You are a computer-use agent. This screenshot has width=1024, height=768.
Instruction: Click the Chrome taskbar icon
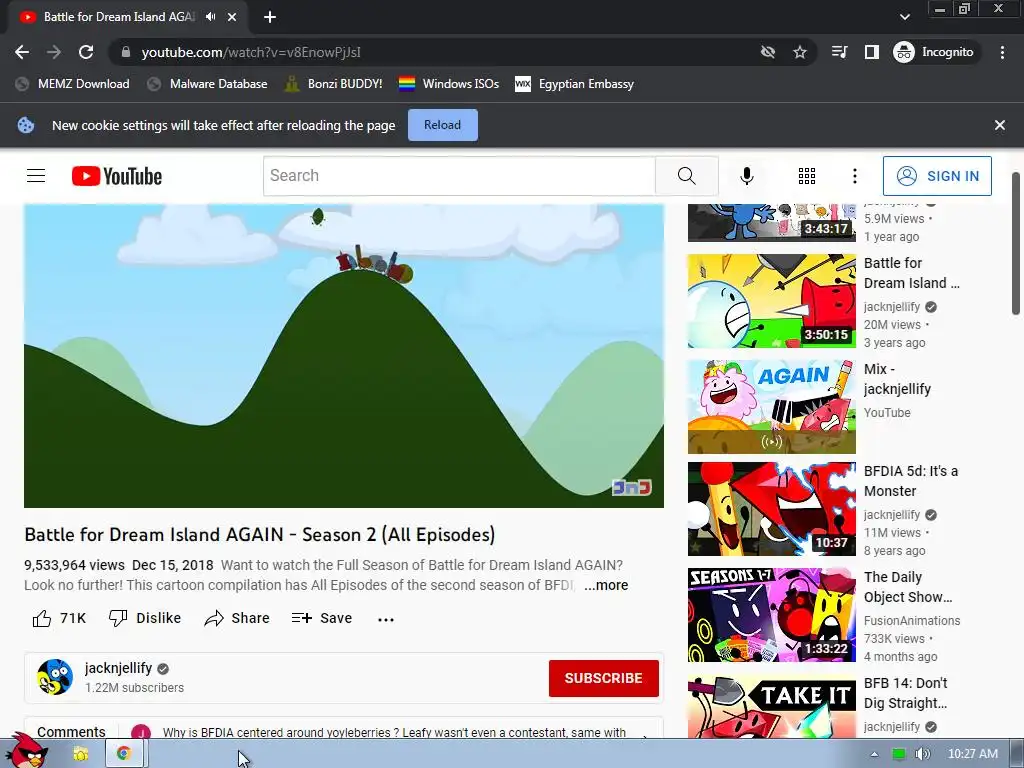point(123,754)
